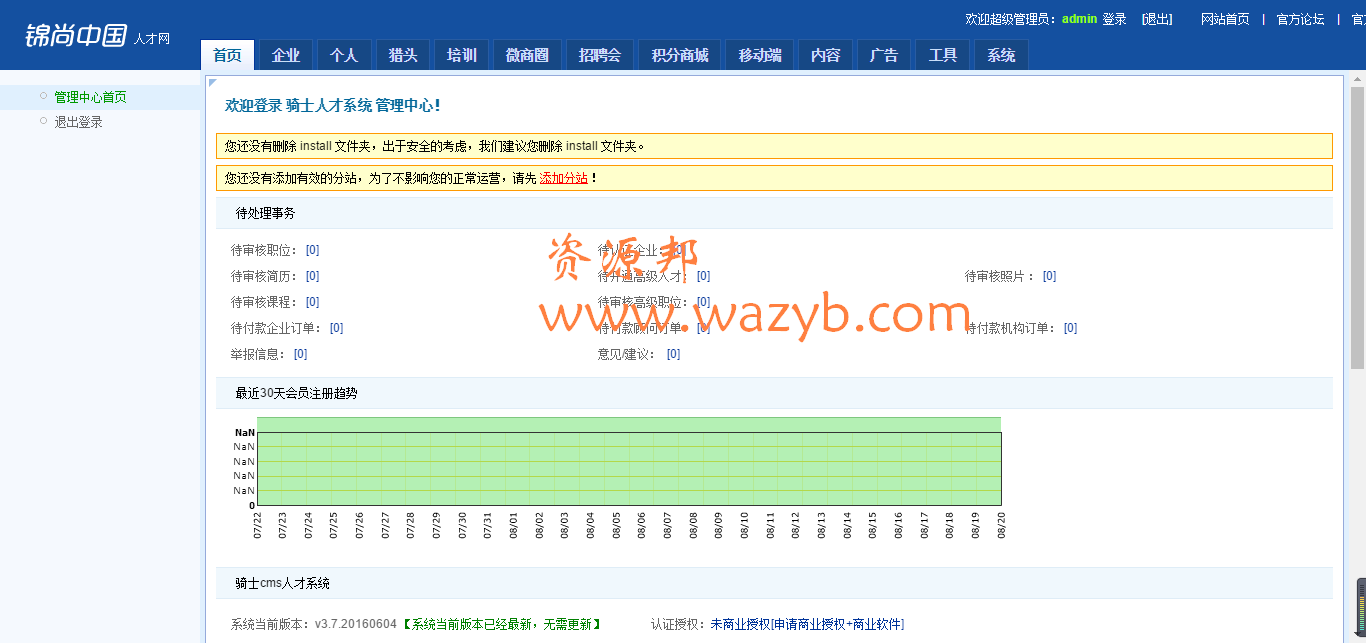Click the 系统当前版本已经最新，无需更新 notice
The width and height of the screenshot is (1366, 643).
click(502, 624)
